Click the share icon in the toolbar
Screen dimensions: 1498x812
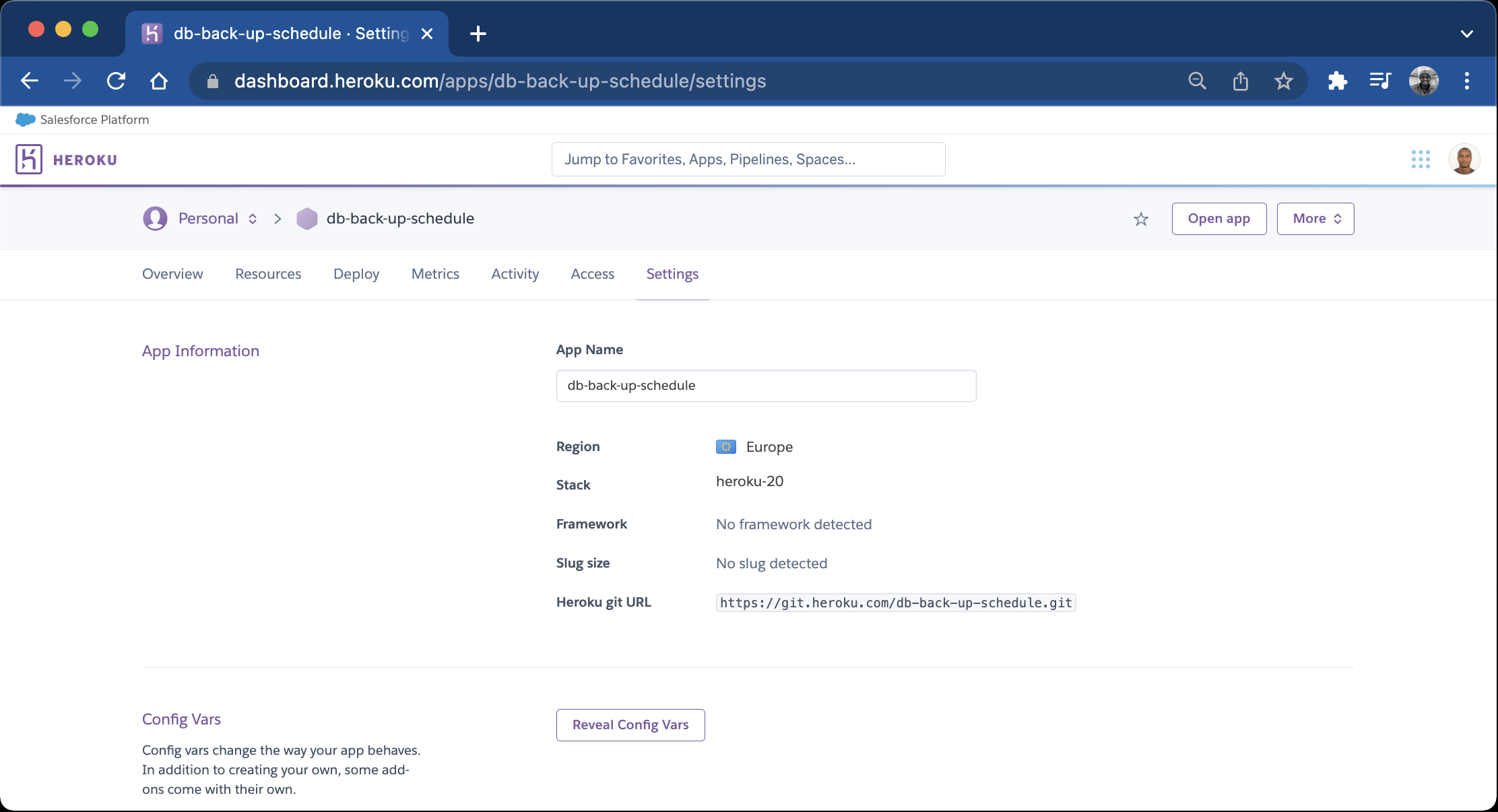(x=1240, y=81)
